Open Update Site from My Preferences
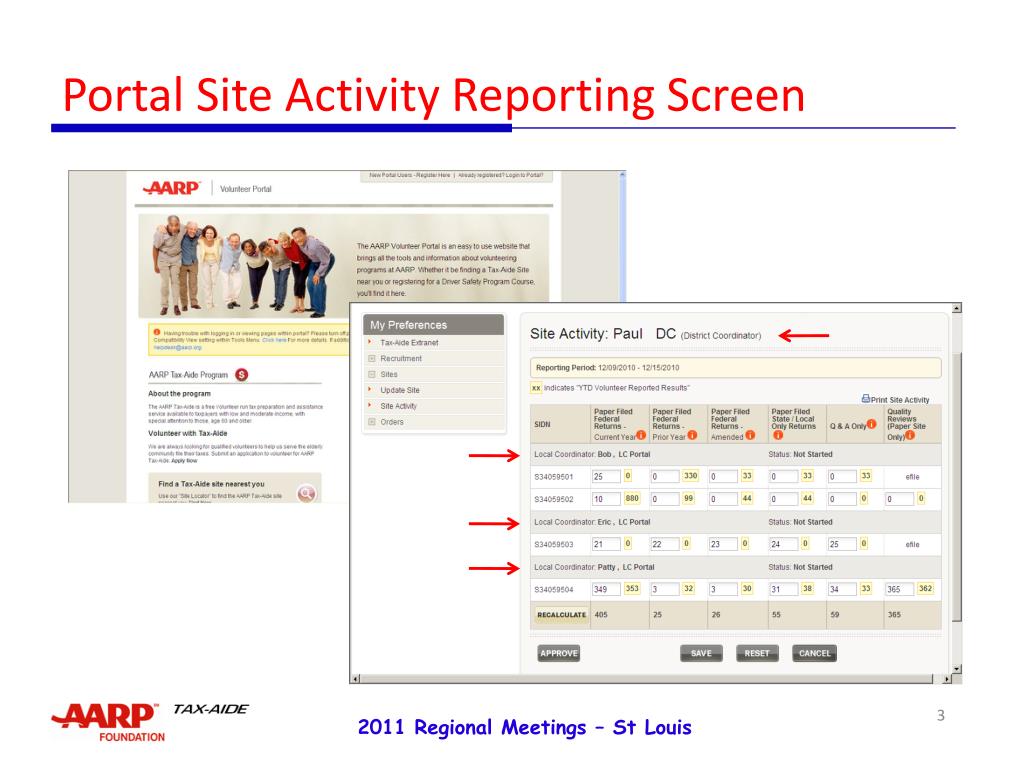Viewport: 1024px width, 768px height. (x=400, y=390)
